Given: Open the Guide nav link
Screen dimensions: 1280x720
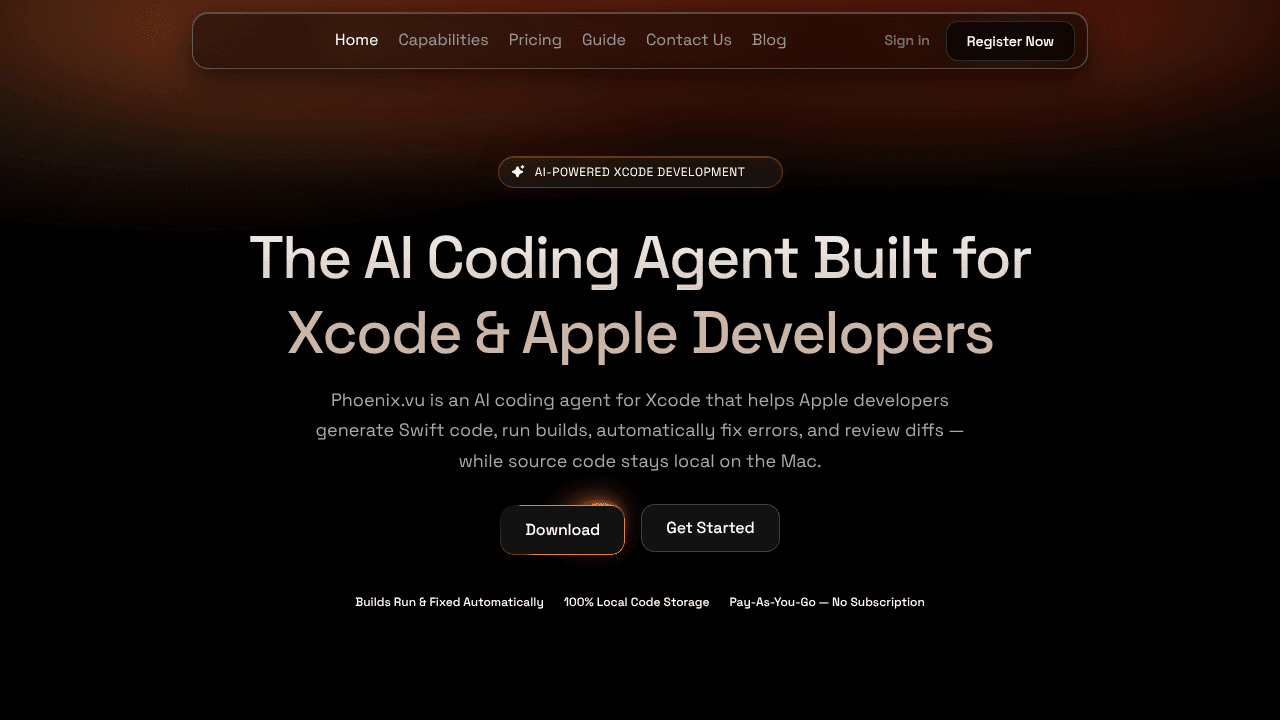Looking at the screenshot, I should pos(604,40).
